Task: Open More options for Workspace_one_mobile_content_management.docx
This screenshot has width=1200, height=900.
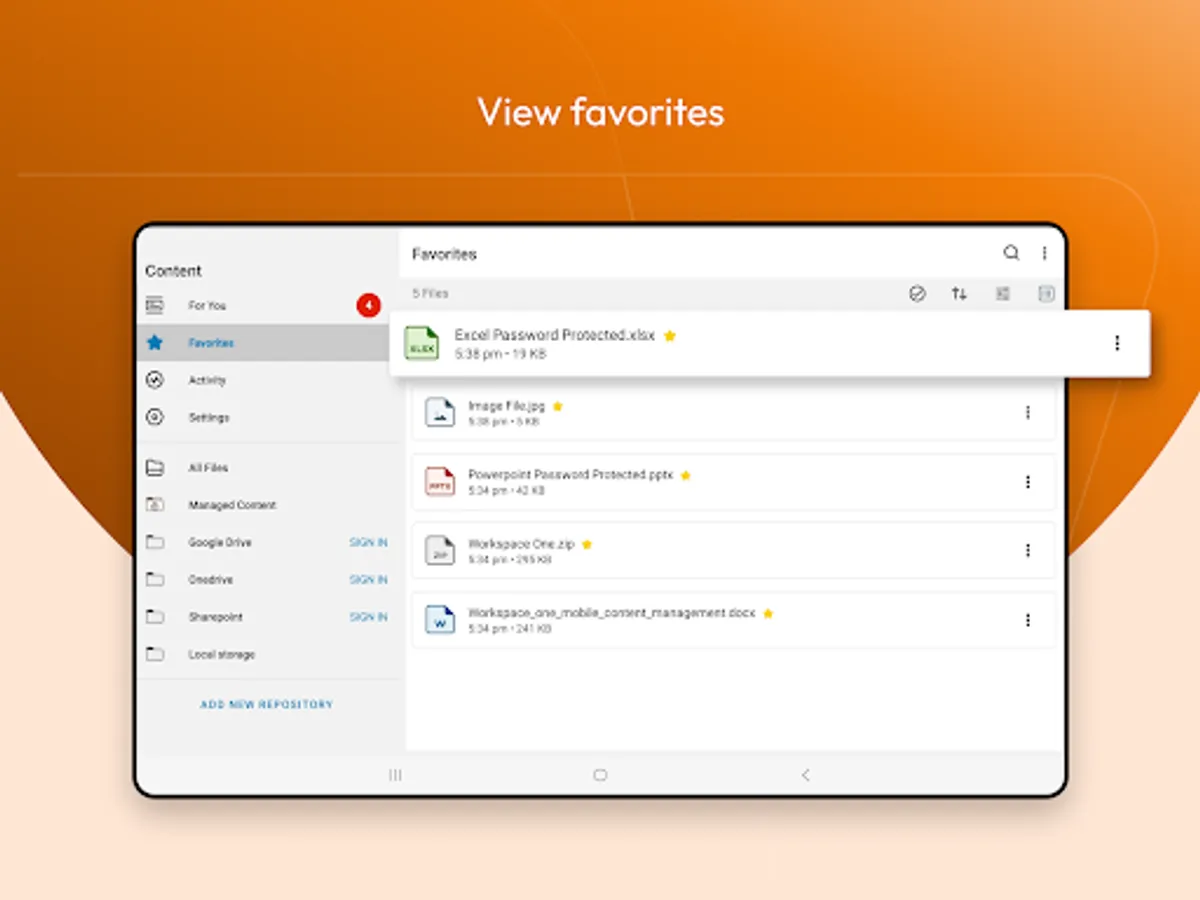Action: click(x=1027, y=620)
